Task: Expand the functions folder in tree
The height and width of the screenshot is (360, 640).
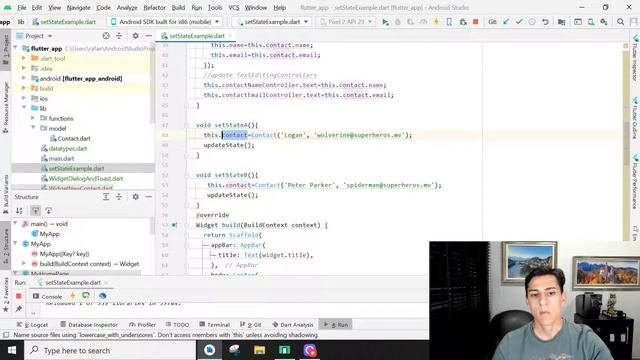Action: coord(33,118)
